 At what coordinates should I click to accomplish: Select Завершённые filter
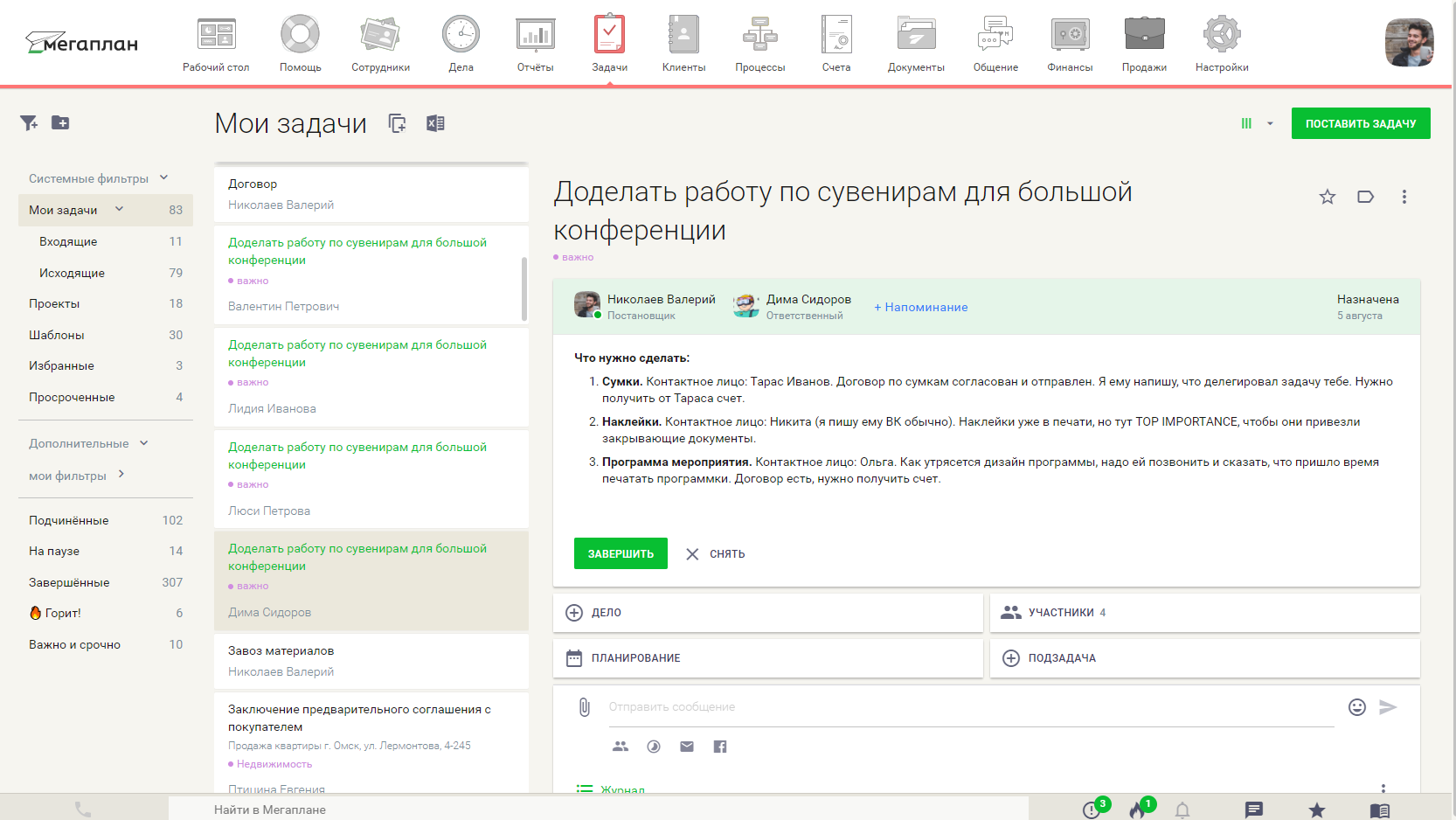coord(106,582)
